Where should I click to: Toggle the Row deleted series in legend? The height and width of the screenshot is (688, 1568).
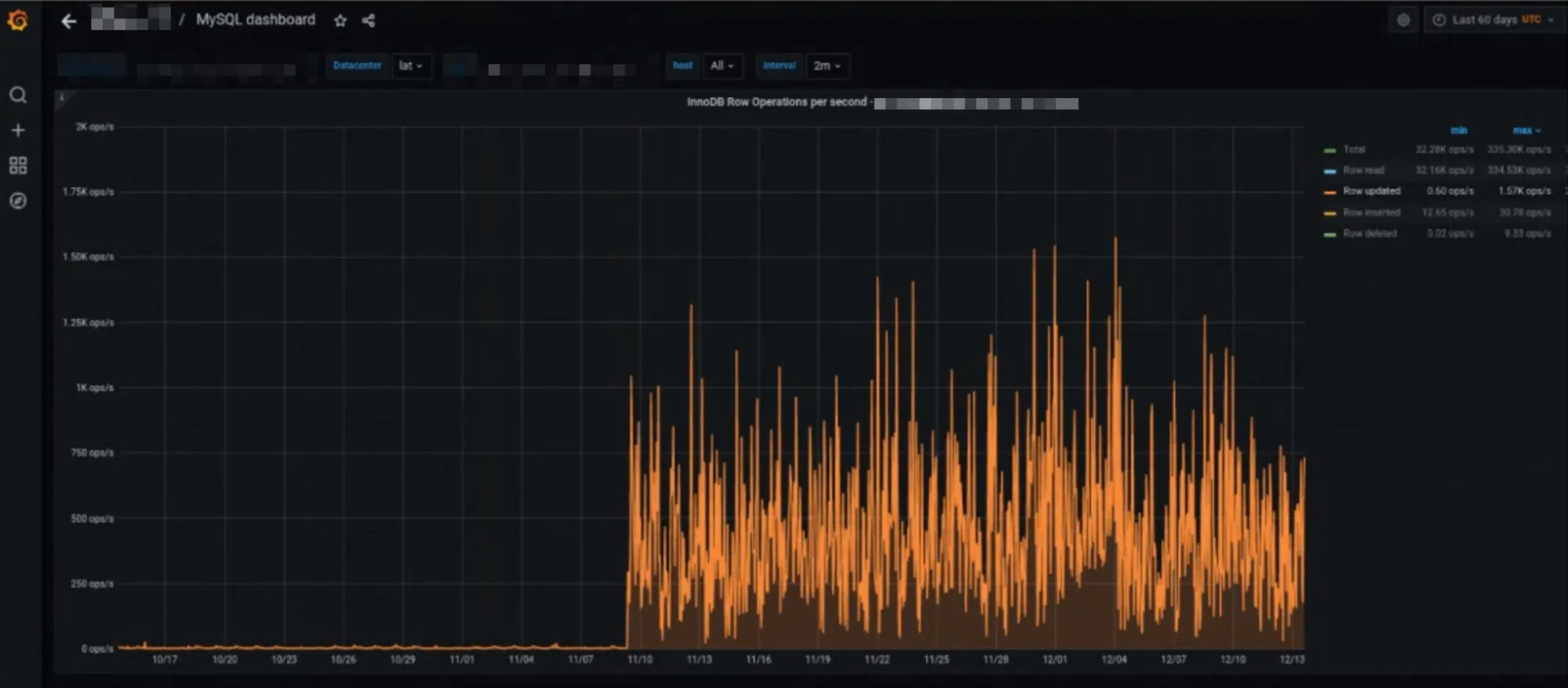tap(1370, 234)
